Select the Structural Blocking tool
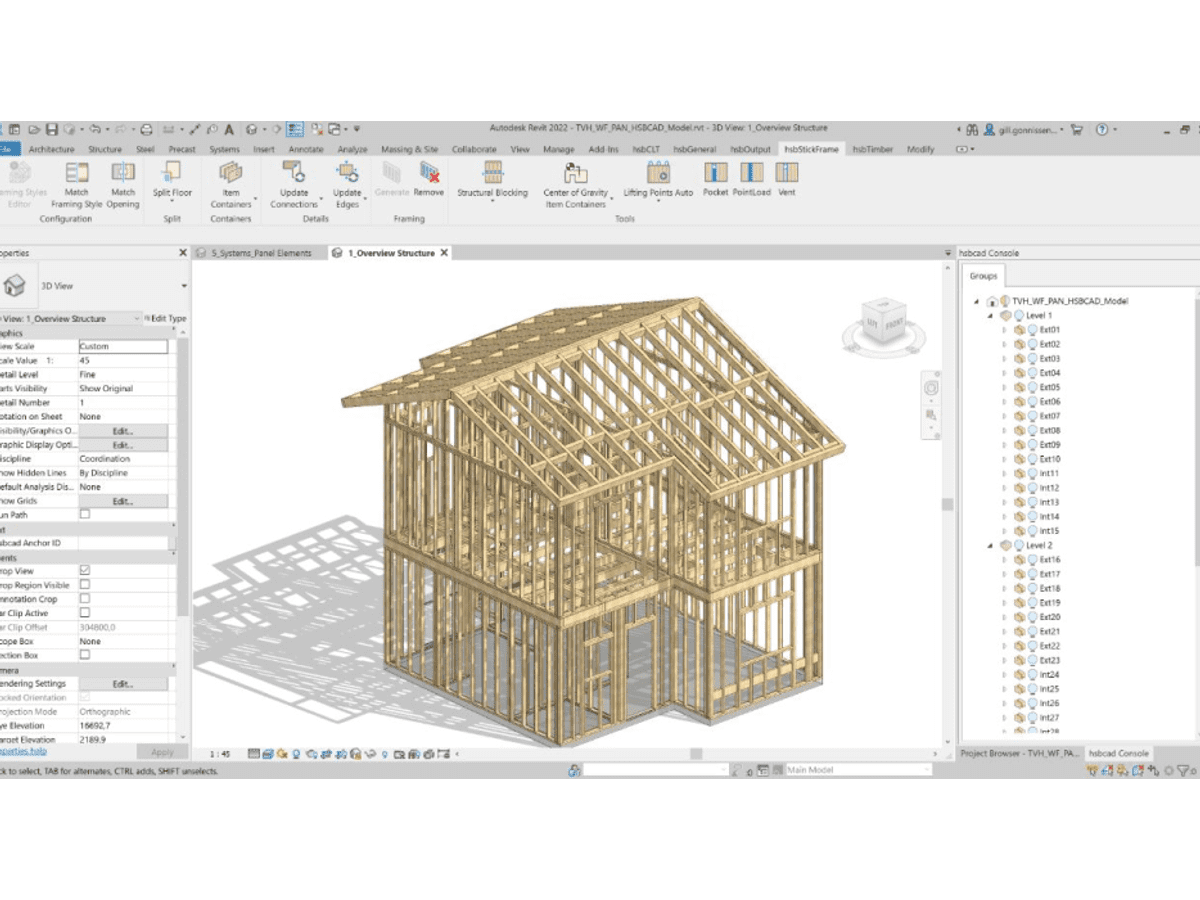The width and height of the screenshot is (1200, 900). [x=492, y=173]
